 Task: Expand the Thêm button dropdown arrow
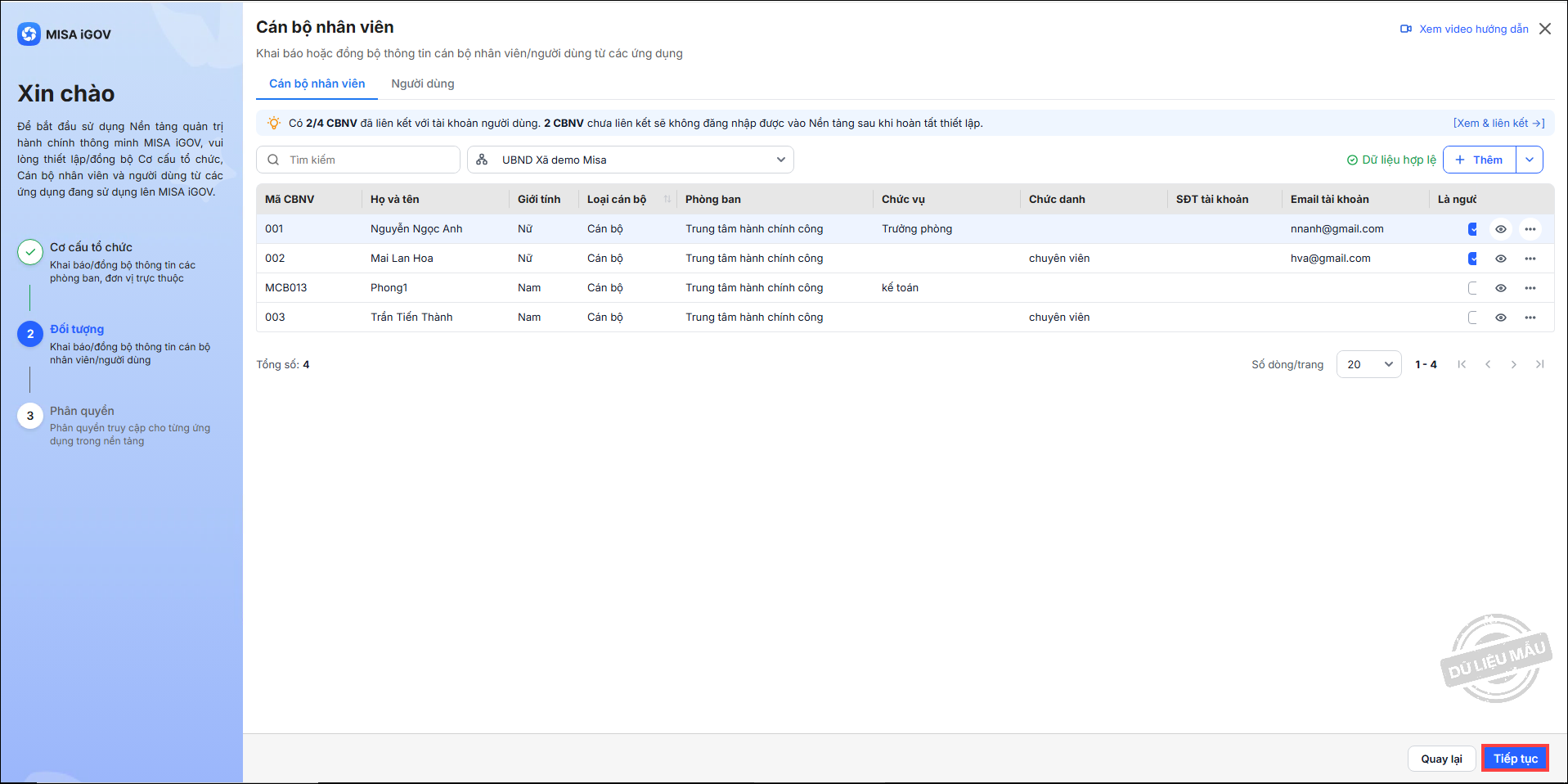1530,160
